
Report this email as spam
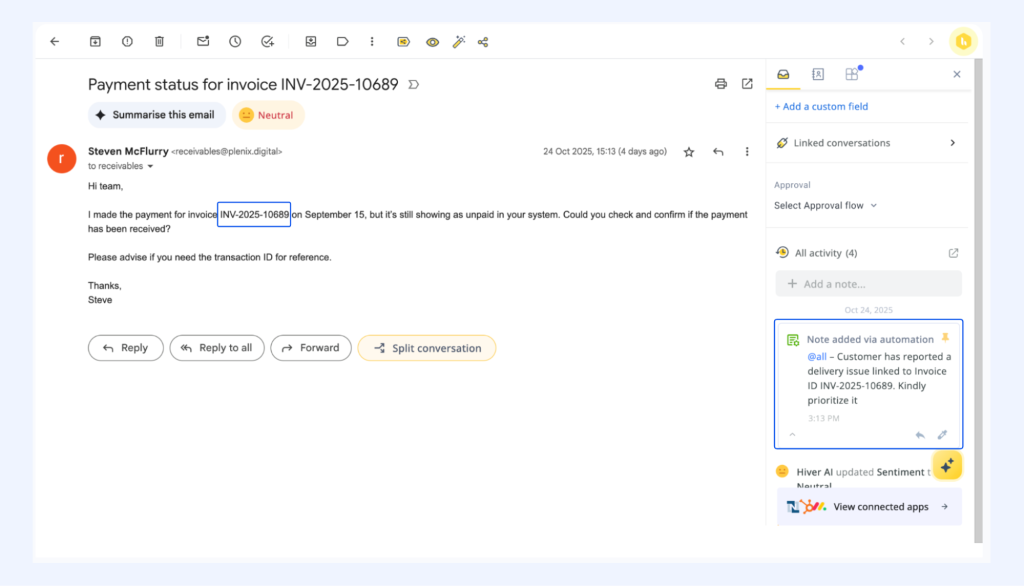(x=127, y=42)
